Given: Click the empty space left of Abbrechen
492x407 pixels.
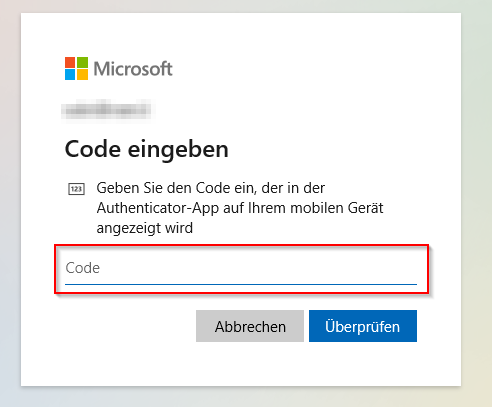Looking at the screenshot, I should point(127,326).
